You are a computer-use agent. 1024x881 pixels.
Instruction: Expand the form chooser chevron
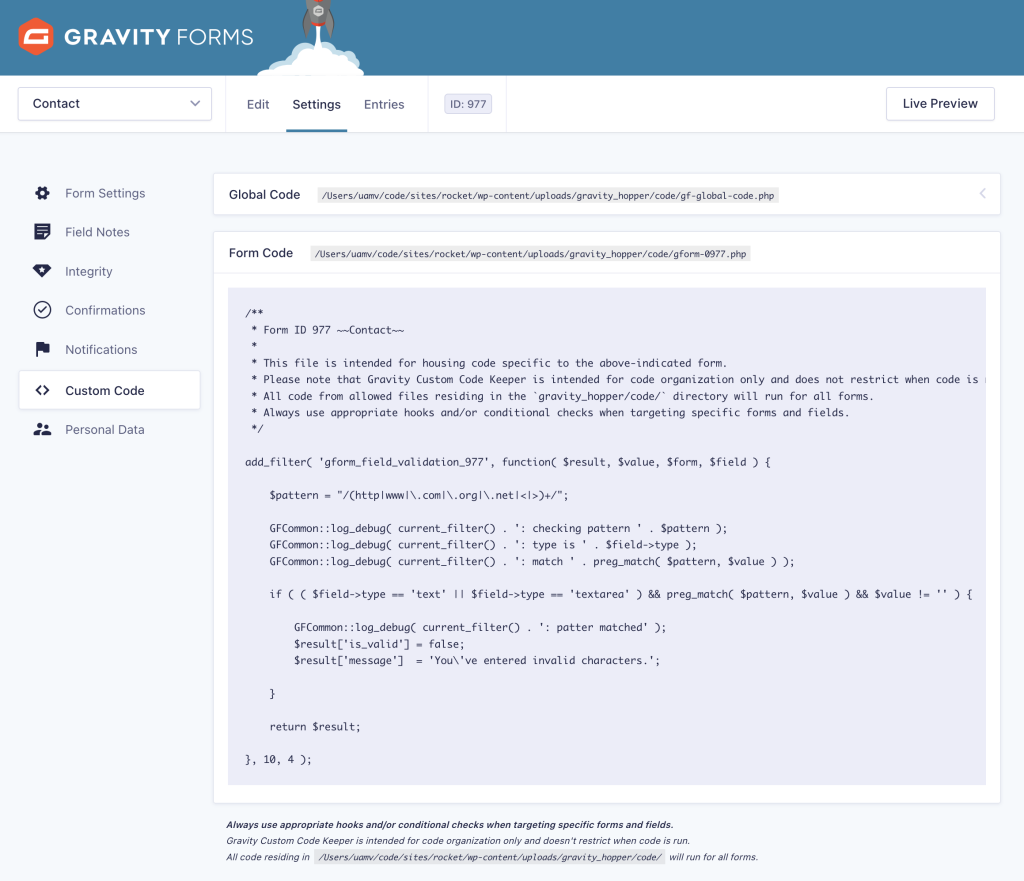(195, 103)
